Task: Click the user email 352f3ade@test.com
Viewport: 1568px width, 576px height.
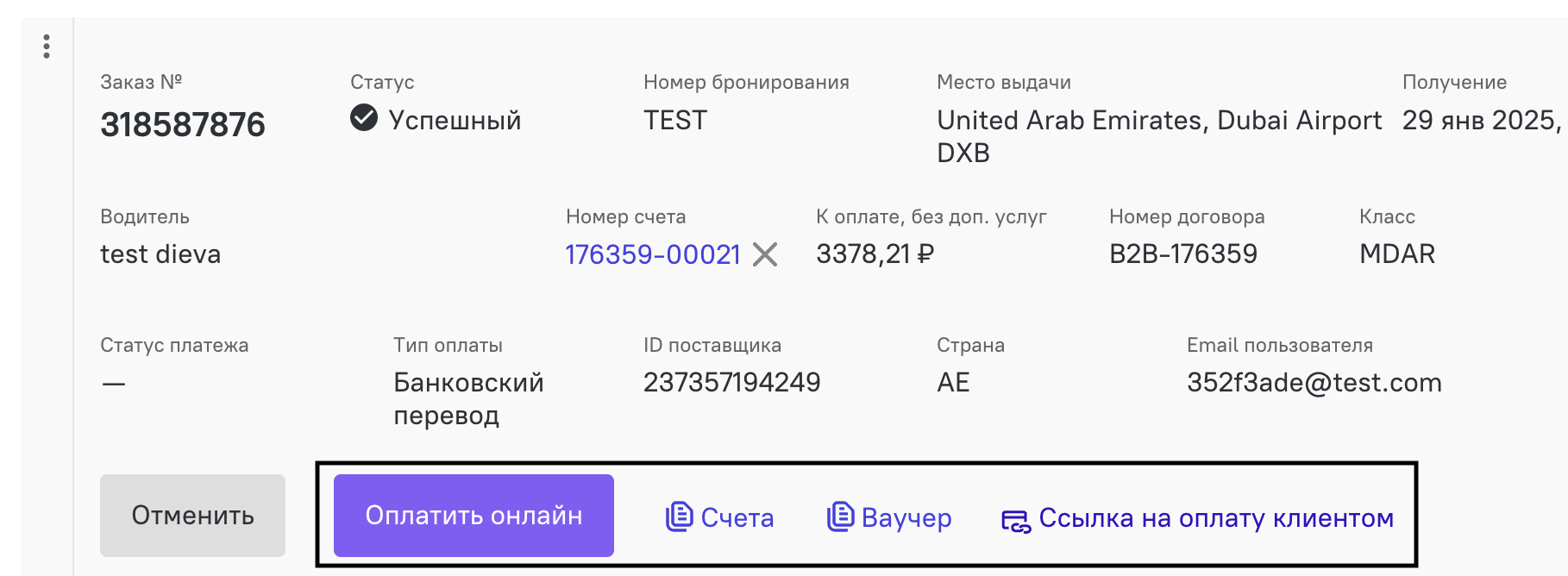Action: [x=1314, y=382]
